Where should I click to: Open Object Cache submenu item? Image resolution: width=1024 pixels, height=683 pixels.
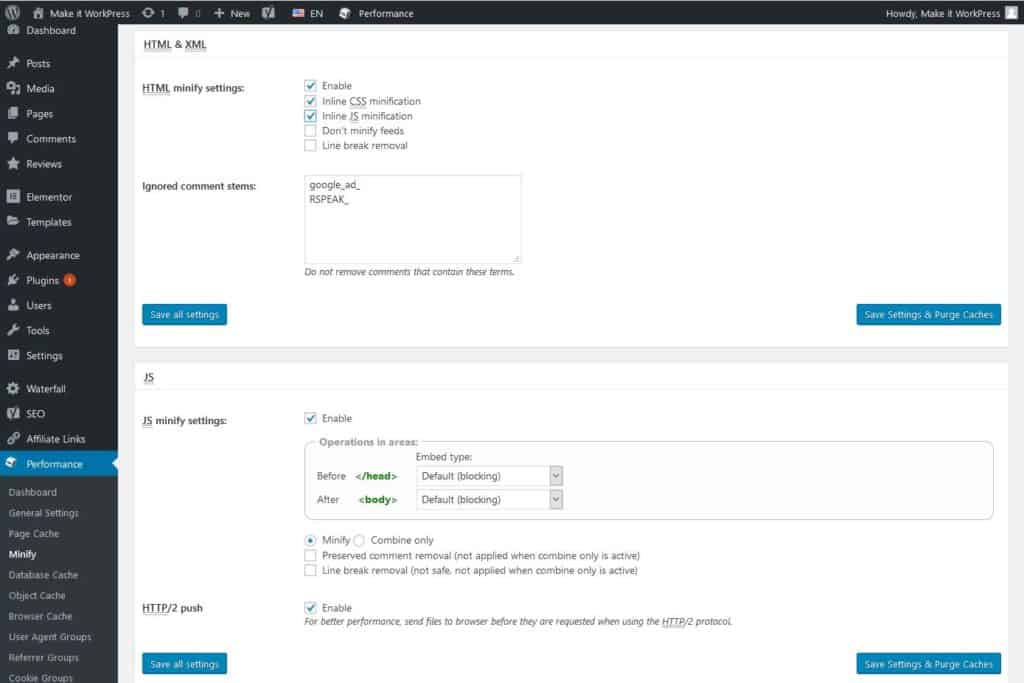(37, 596)
